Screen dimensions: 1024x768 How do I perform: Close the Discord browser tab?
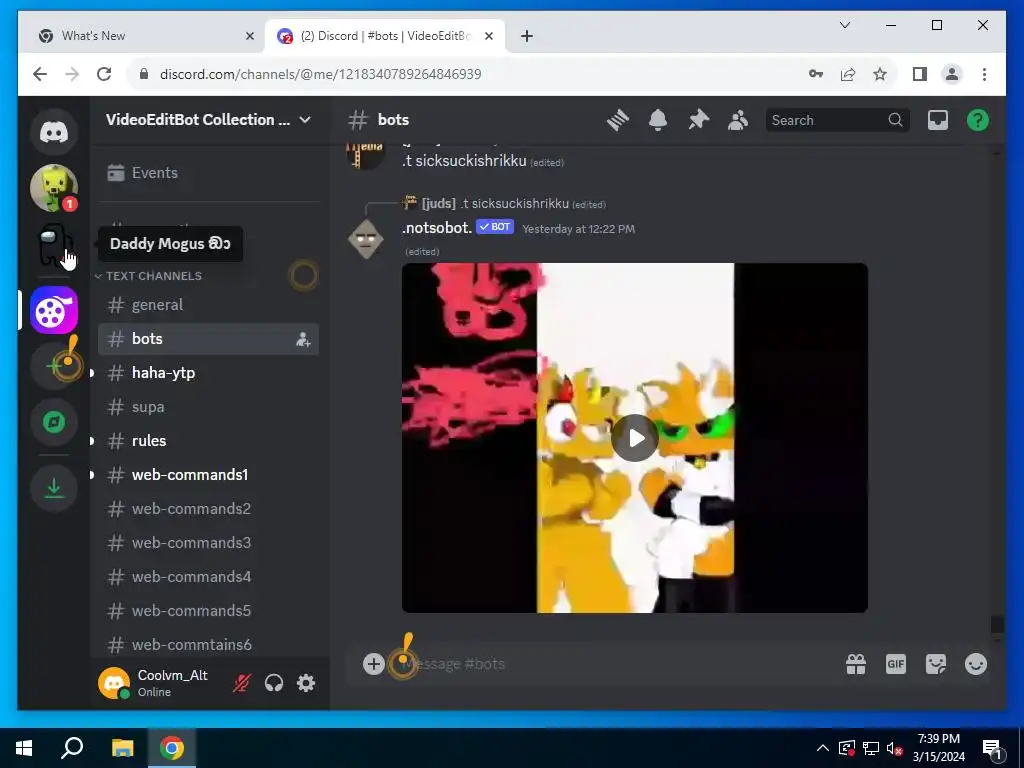click(488, 36)
